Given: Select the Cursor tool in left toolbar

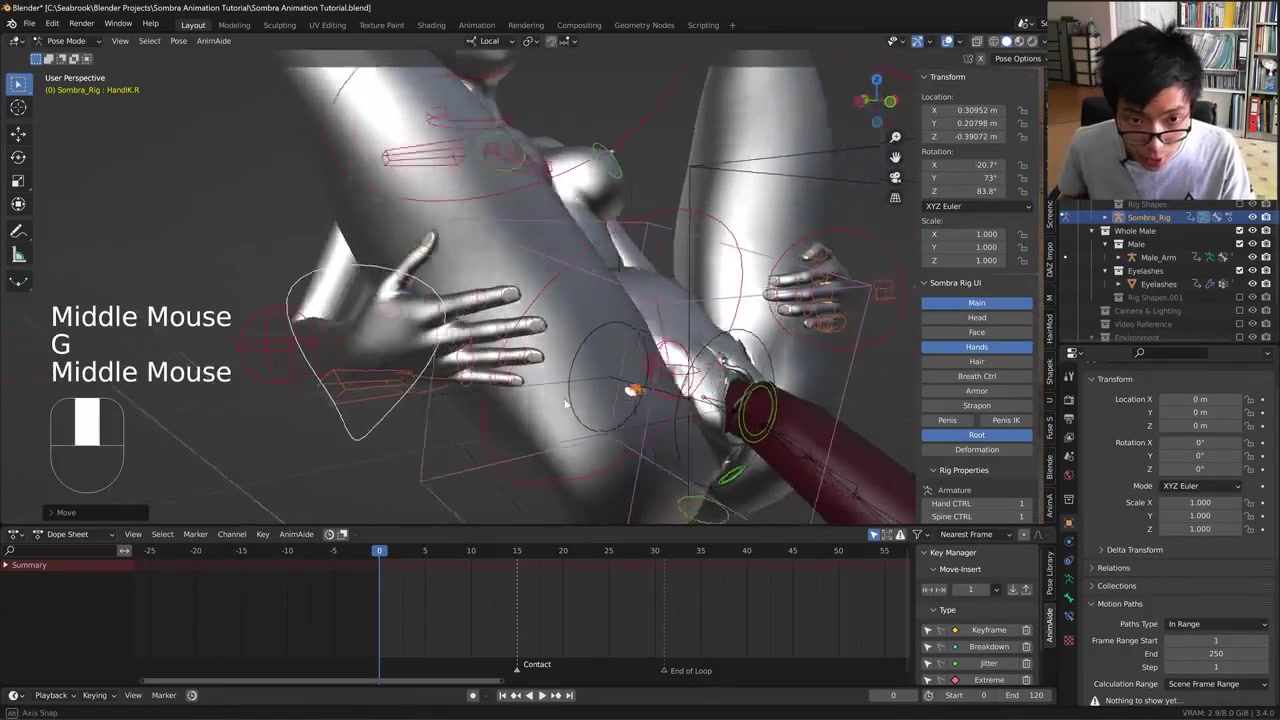Looking at the screenshot, I should coord(18,108).
